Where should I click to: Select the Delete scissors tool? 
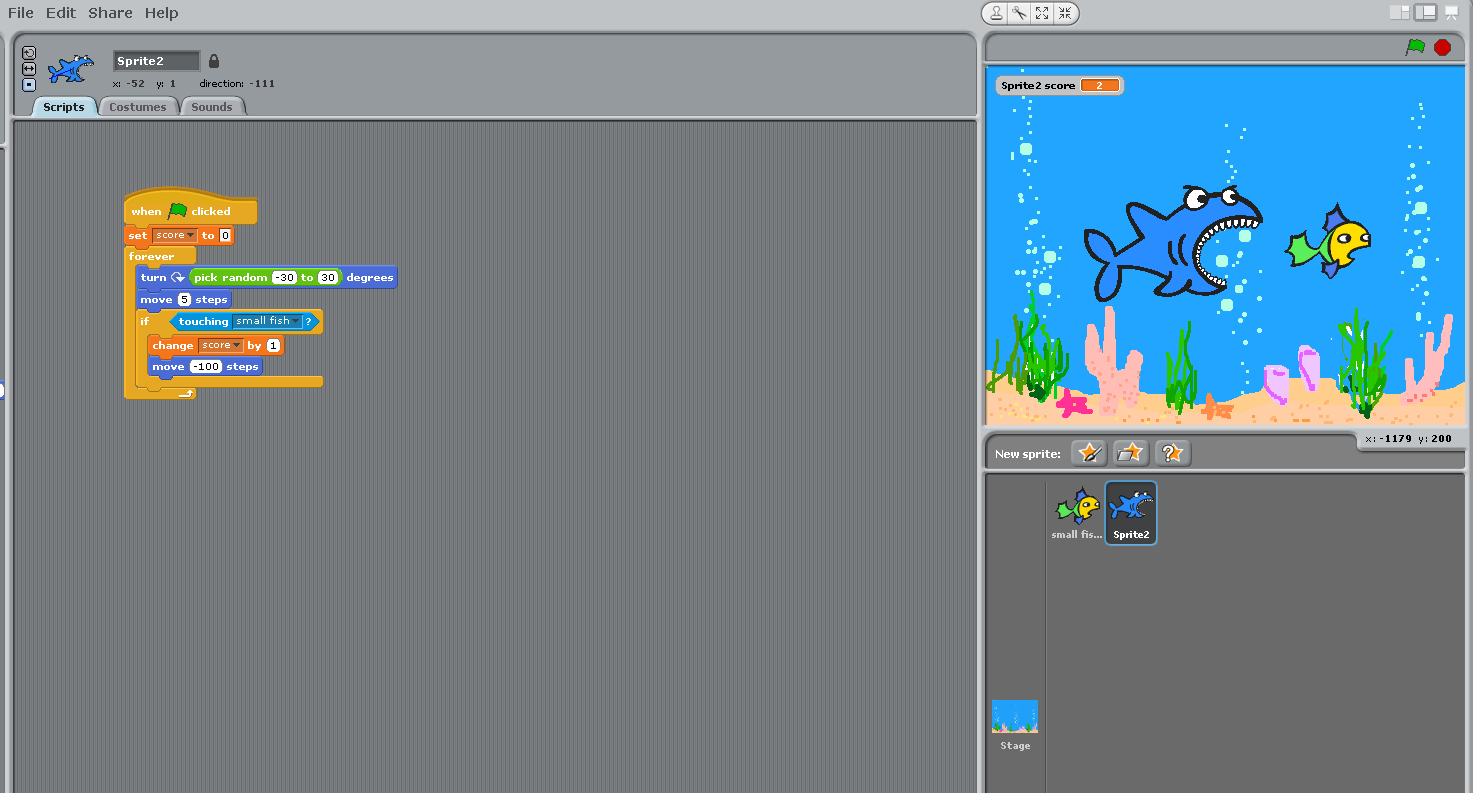pyautogui.click(x=1019, y=13)
